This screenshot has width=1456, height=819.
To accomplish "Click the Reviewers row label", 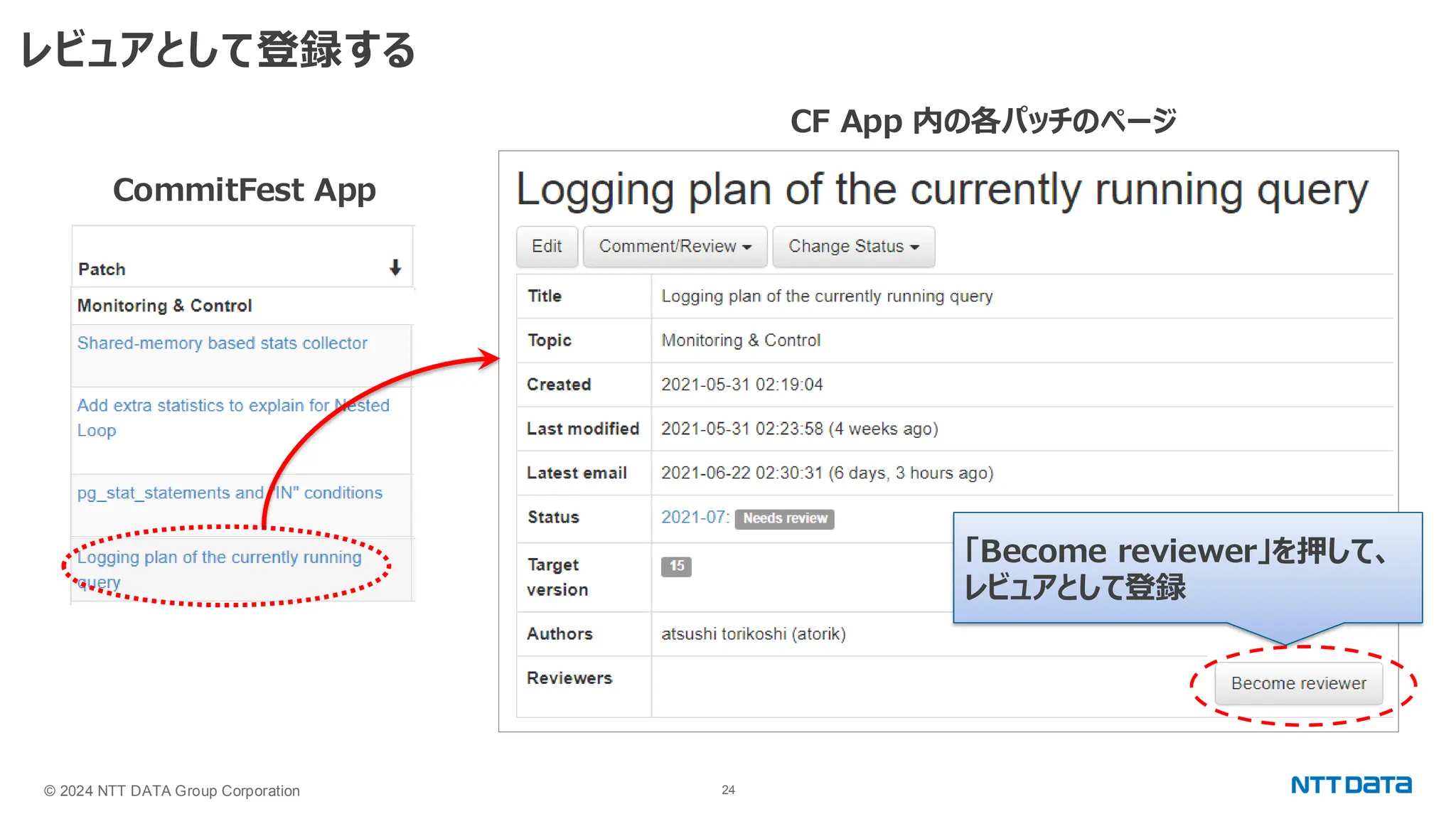I will (x=569, y=678).
